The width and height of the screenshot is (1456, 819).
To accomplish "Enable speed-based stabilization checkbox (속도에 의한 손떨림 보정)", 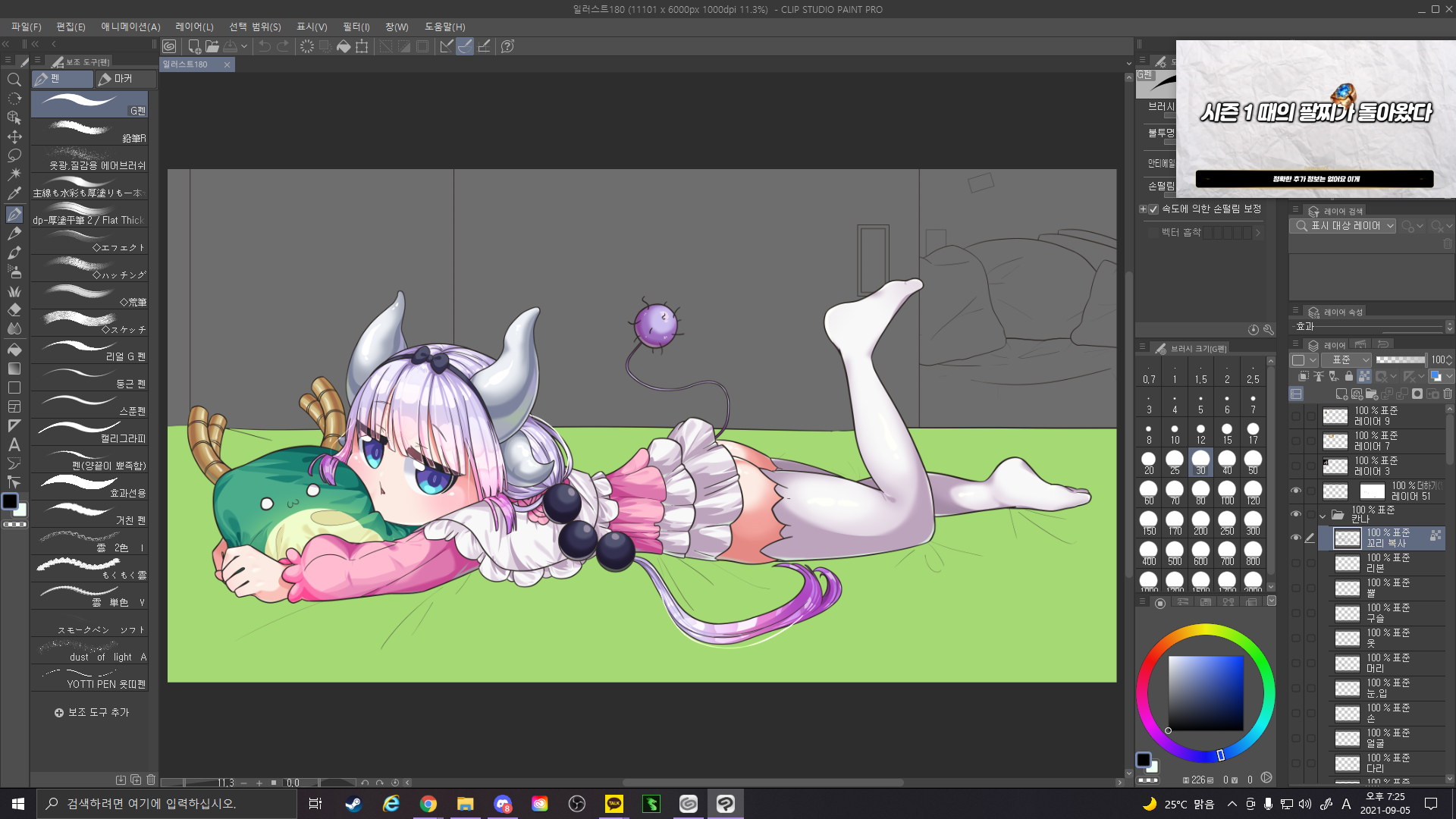I will click(x=1153, y=209).
